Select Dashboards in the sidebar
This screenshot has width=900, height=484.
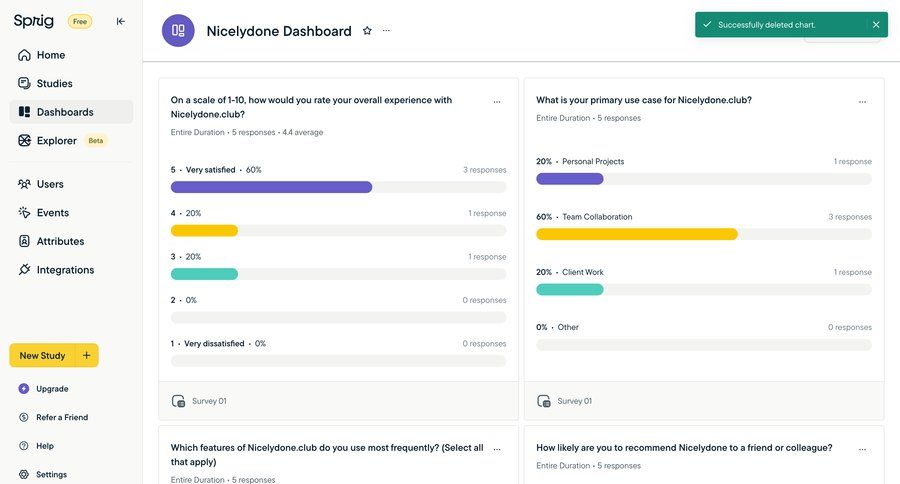pyautogui.click(x=64, y=112)
